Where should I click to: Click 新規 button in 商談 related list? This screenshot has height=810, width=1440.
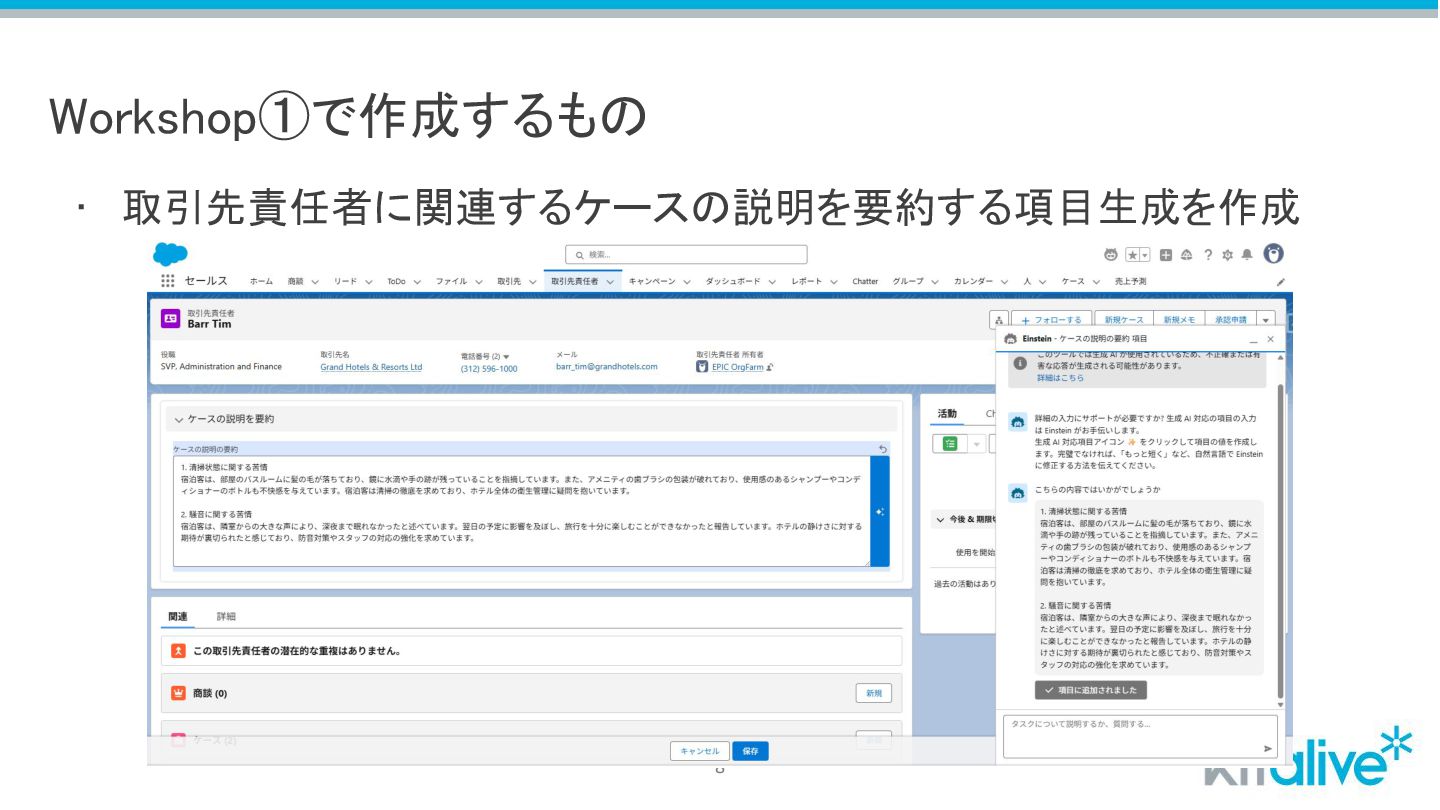click(x=874, y=693)
